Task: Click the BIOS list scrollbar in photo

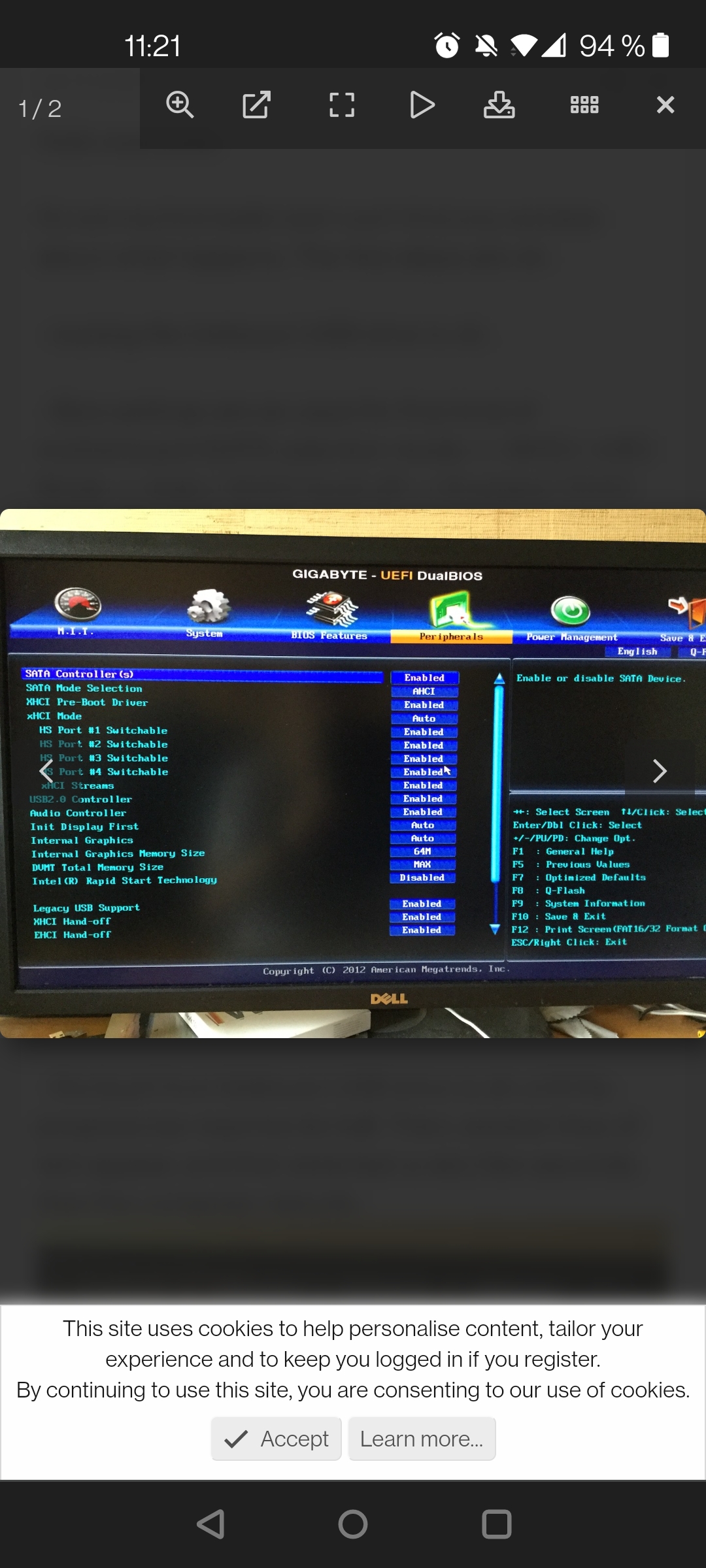Action: (498, 804)
